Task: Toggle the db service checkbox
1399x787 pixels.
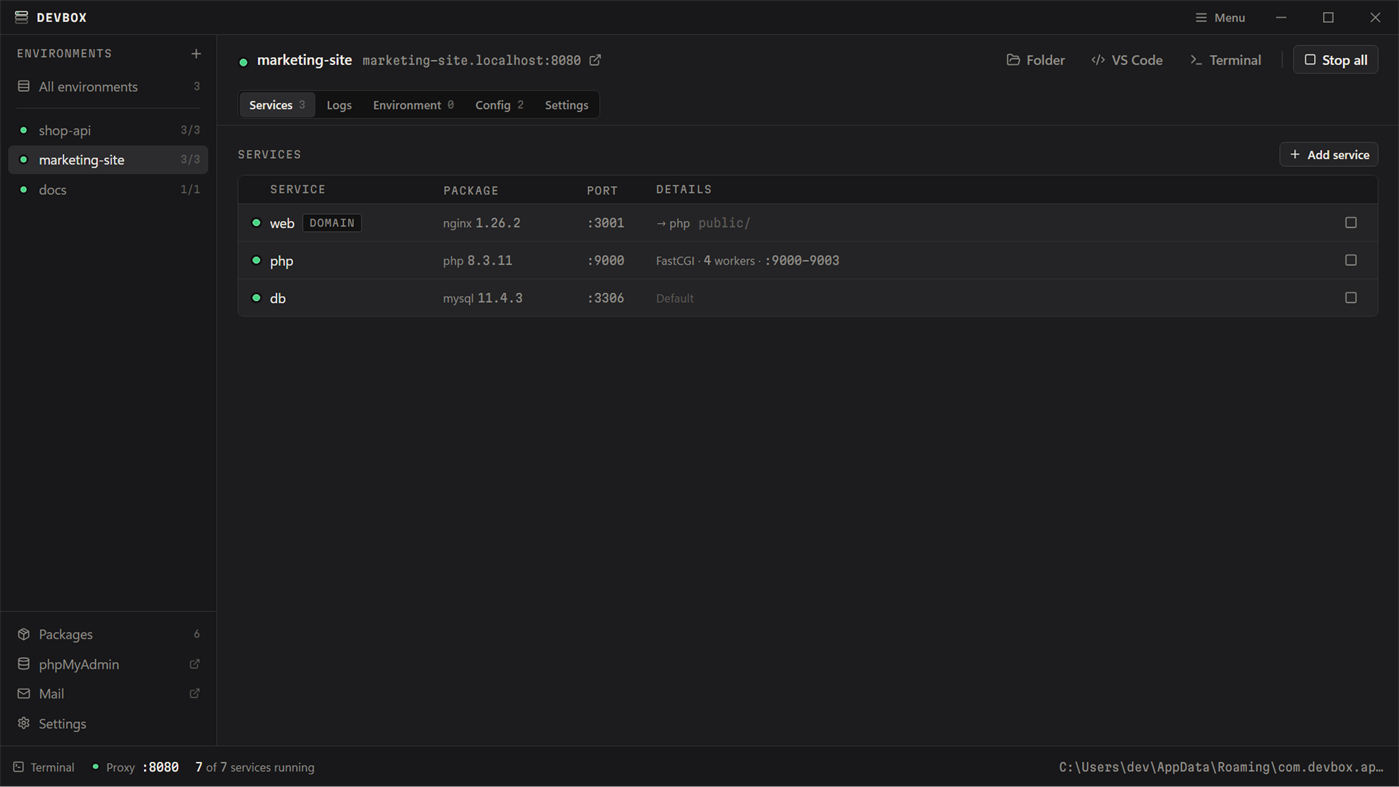Action: coord(1351,298)
